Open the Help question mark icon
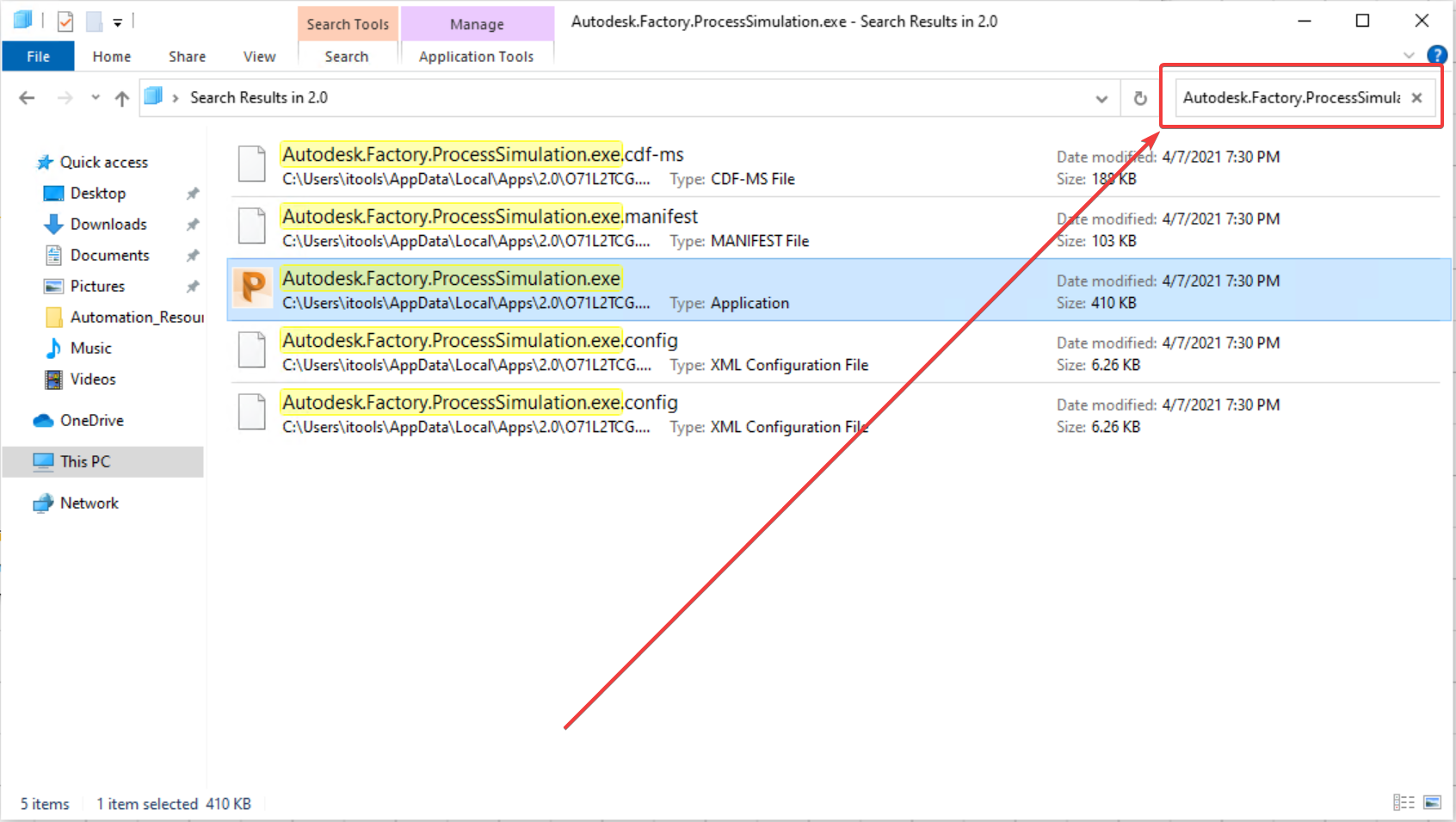The image size is (1456, 822). coord(1436,55)
